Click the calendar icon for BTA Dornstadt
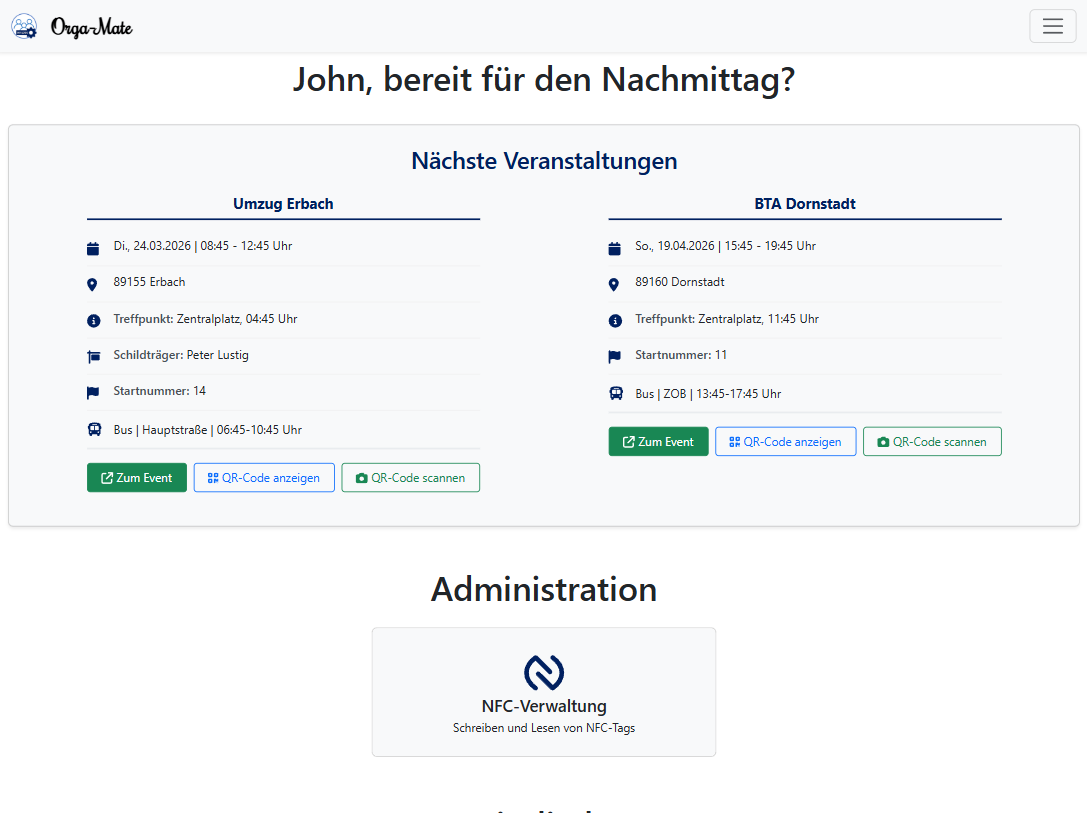 [x=615, y=245]
